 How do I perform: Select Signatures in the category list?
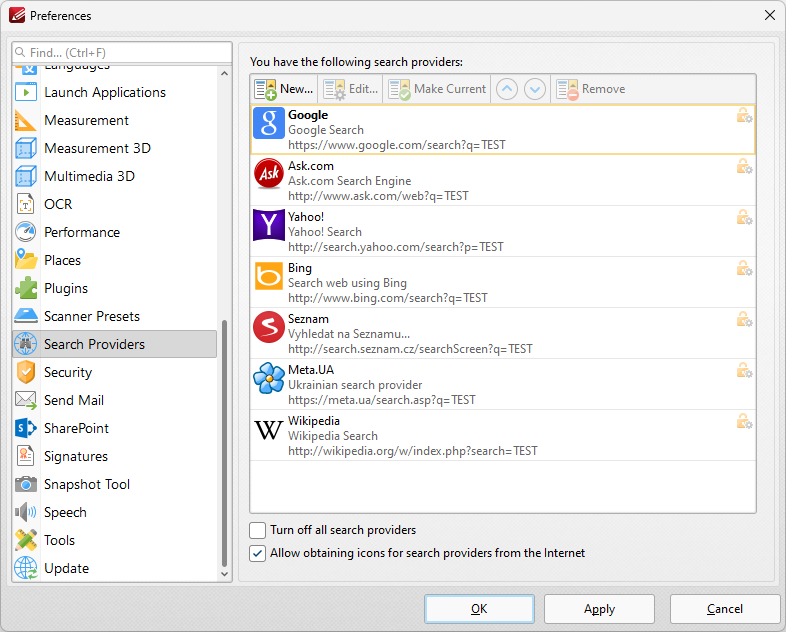[115, 457]
